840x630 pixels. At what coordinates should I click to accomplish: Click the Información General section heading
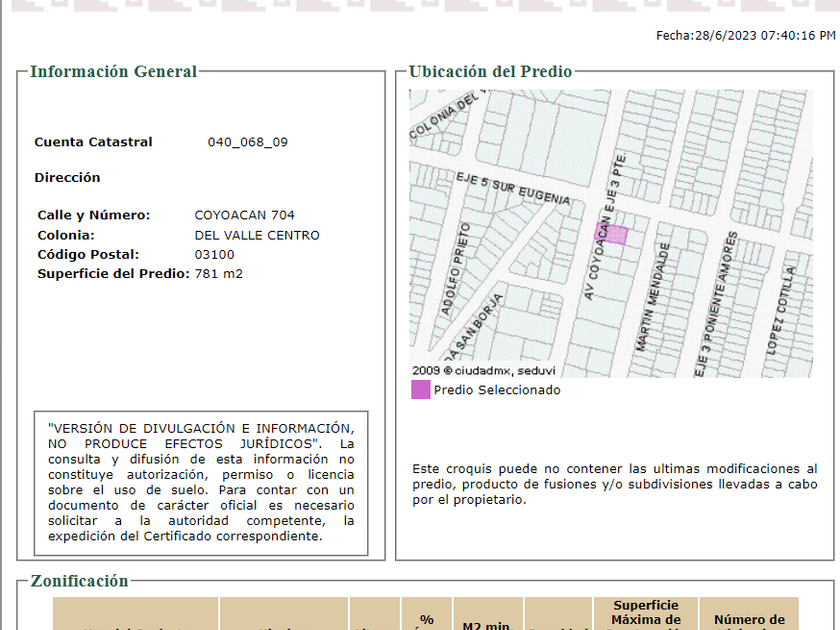114,72
